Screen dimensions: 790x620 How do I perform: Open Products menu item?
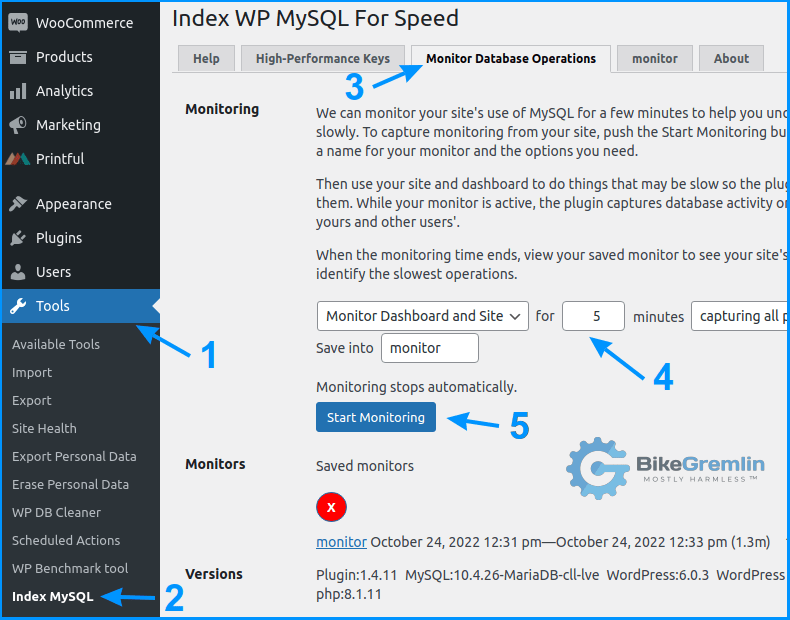coord(81,57)
